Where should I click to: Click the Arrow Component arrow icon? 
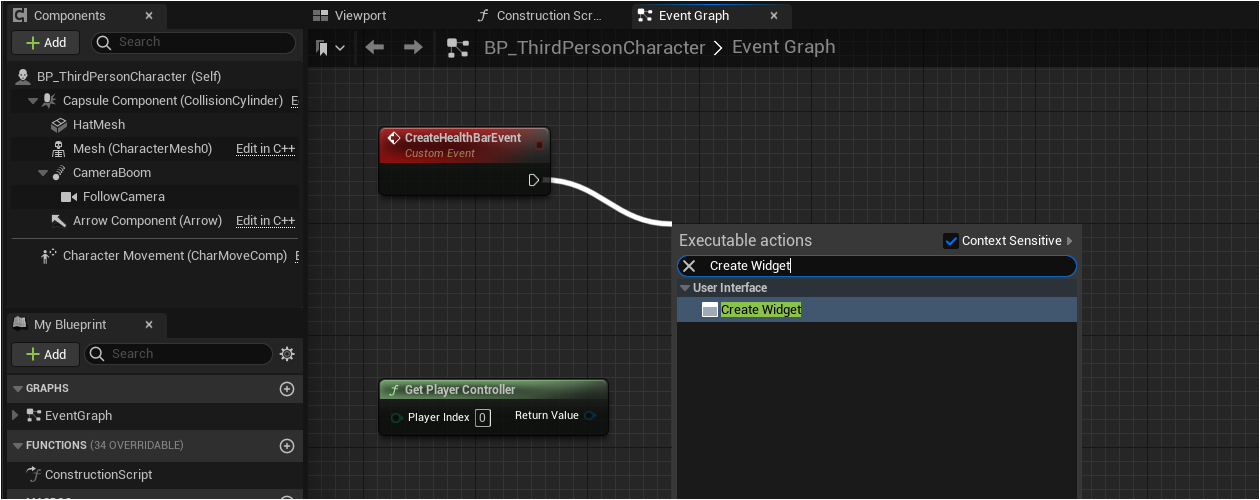[59, 221]
